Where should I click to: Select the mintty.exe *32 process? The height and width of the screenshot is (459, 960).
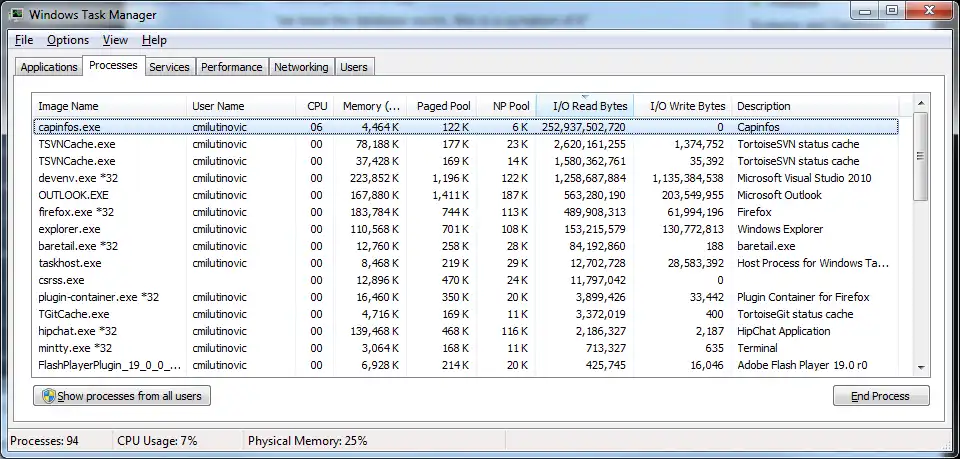[465, 348]
